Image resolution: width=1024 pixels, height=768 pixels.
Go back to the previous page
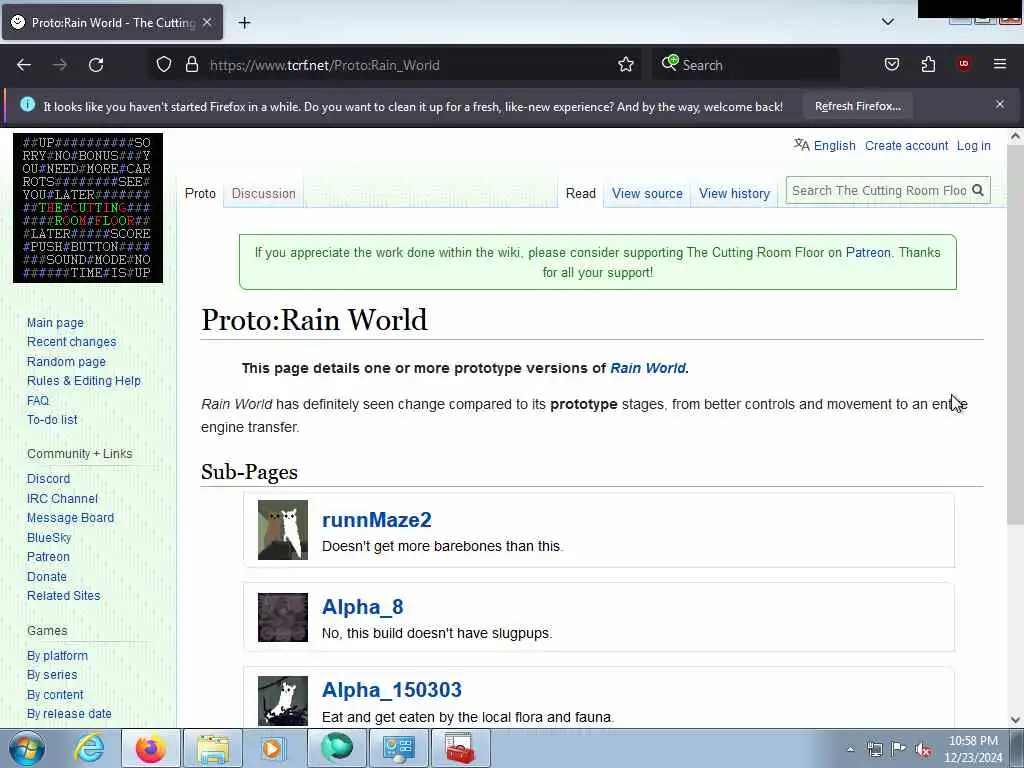point(24,65)
